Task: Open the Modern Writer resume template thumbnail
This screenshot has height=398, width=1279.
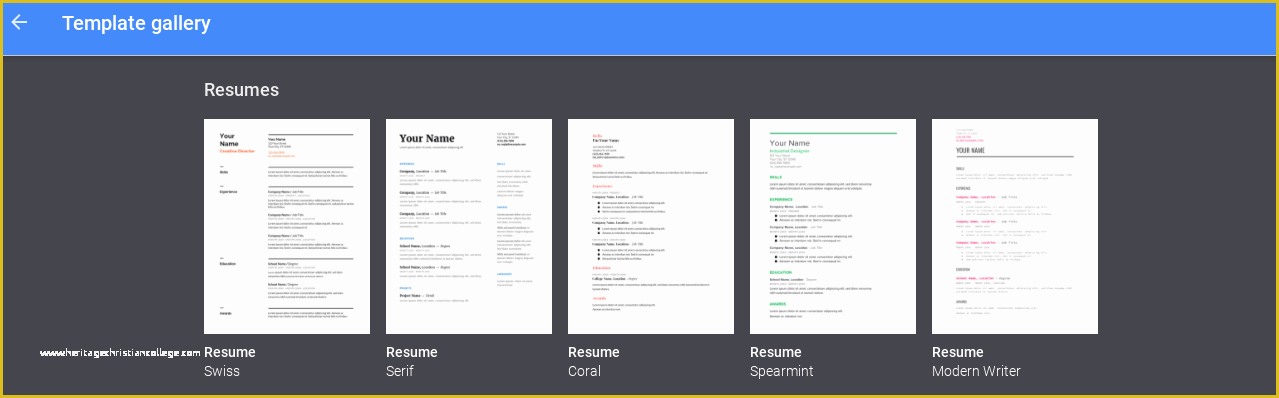Action: point(1015,226)
